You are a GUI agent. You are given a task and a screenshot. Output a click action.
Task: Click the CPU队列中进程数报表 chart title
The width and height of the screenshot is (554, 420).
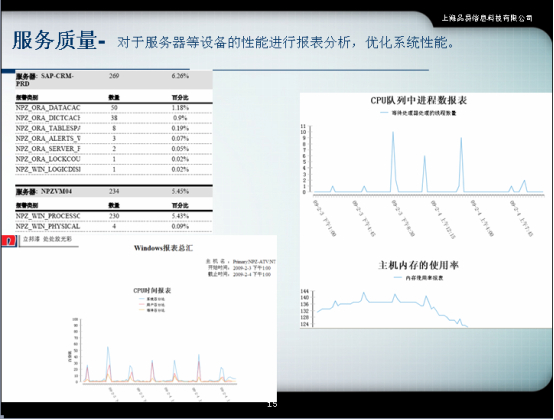pyautogui.click(x=419, y=101)
